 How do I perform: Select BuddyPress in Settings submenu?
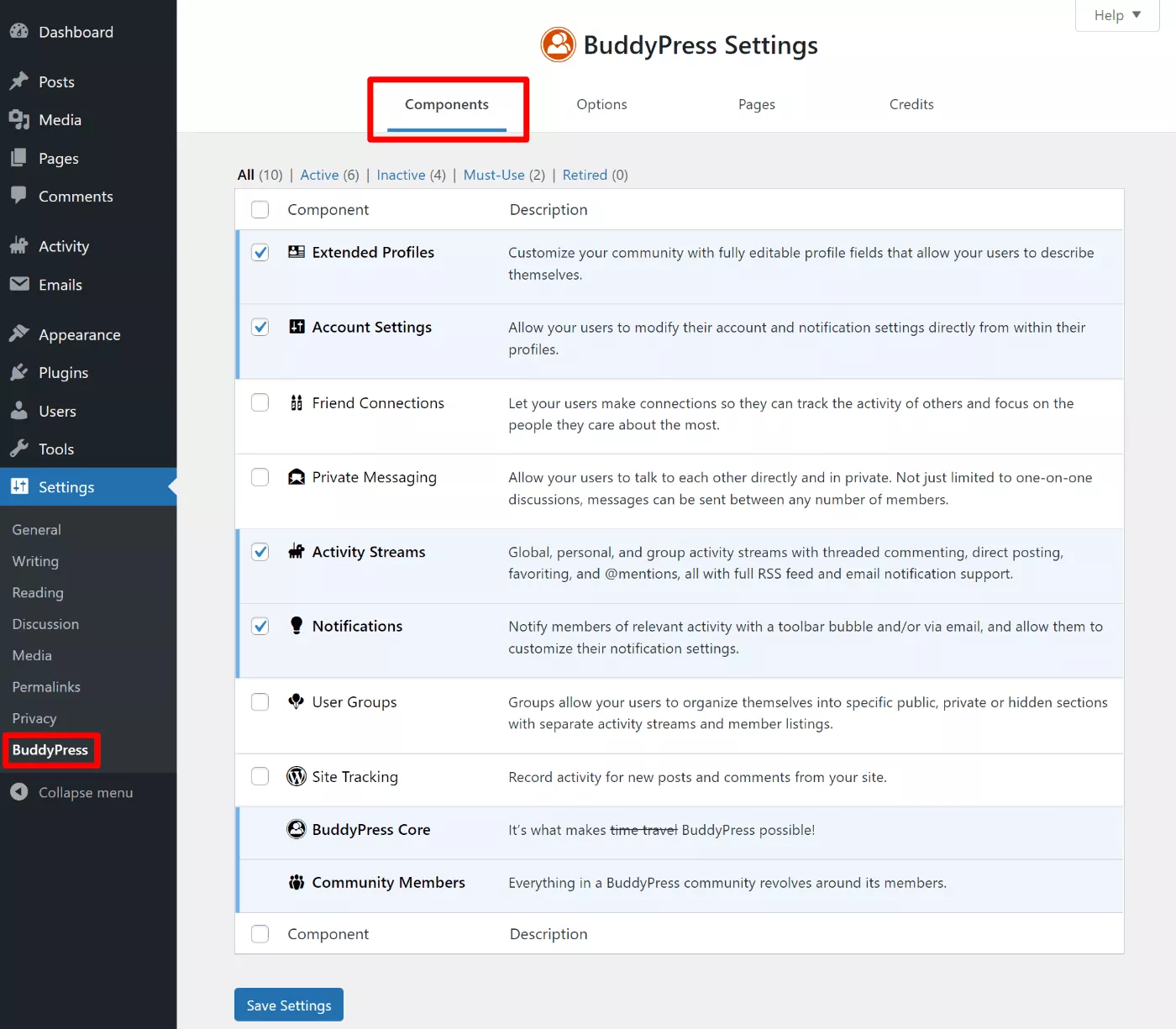50,750
